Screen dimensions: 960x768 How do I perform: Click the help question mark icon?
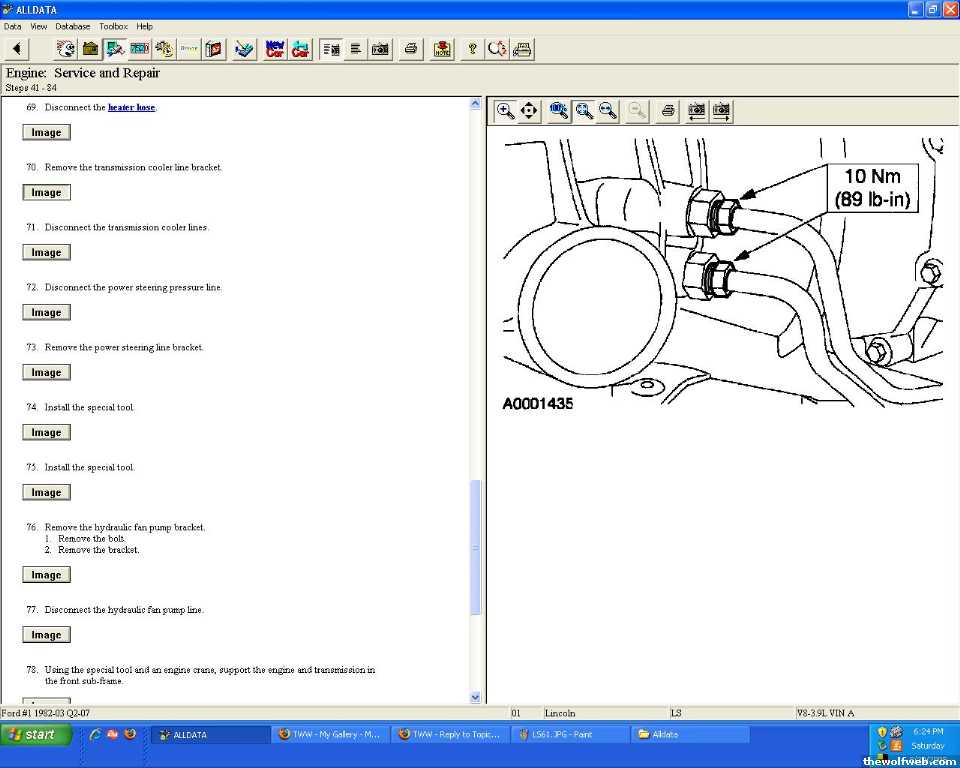point(472,49)
